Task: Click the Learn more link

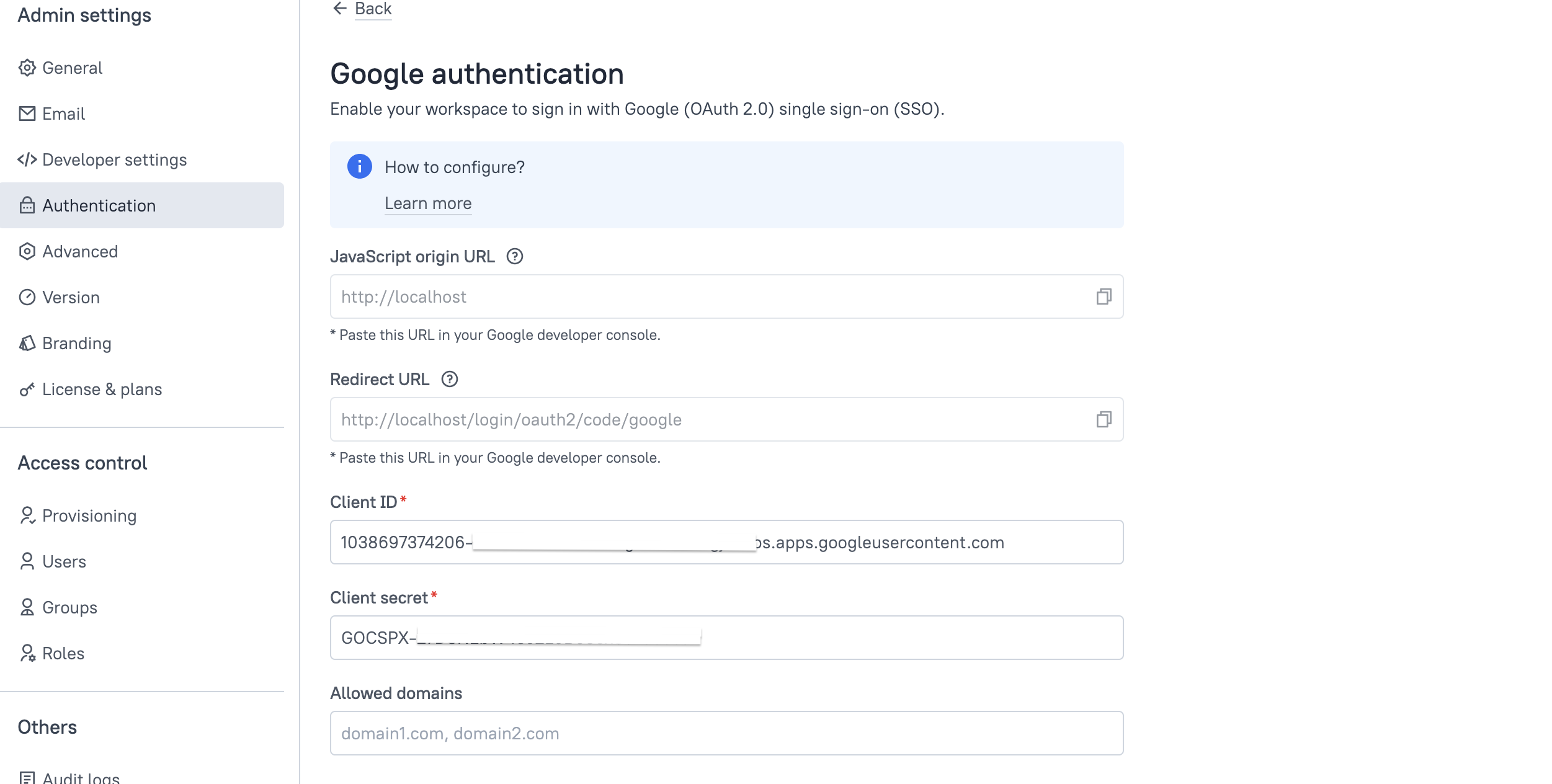Action: click(428, 203)
